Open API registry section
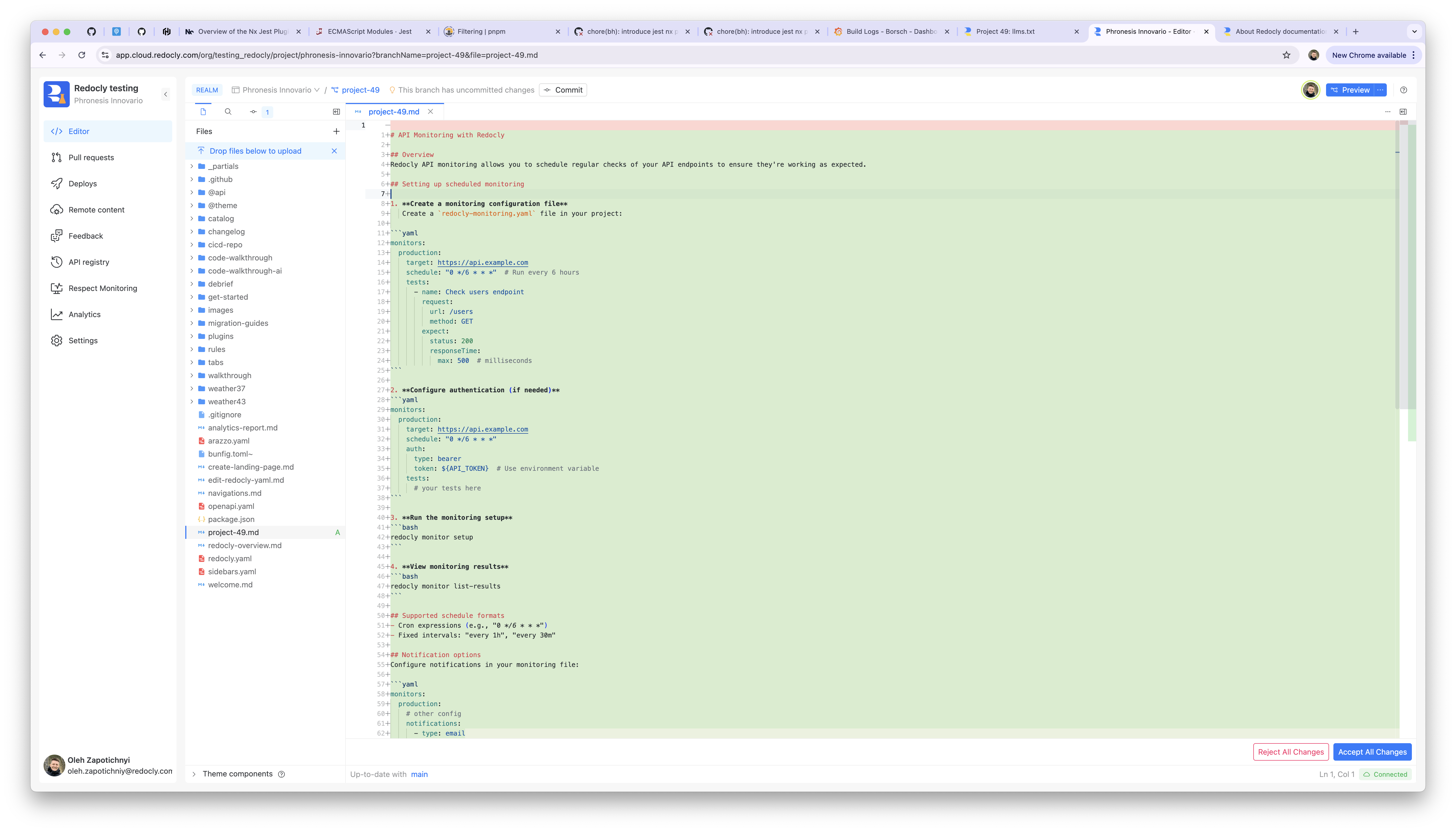The image size is (1456, 832). 107,262
